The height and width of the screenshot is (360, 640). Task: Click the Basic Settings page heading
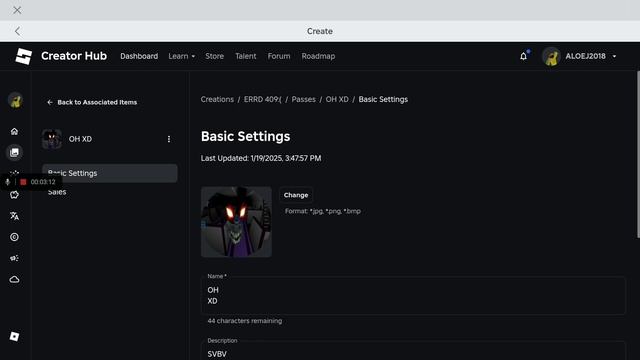coord(245,136)
